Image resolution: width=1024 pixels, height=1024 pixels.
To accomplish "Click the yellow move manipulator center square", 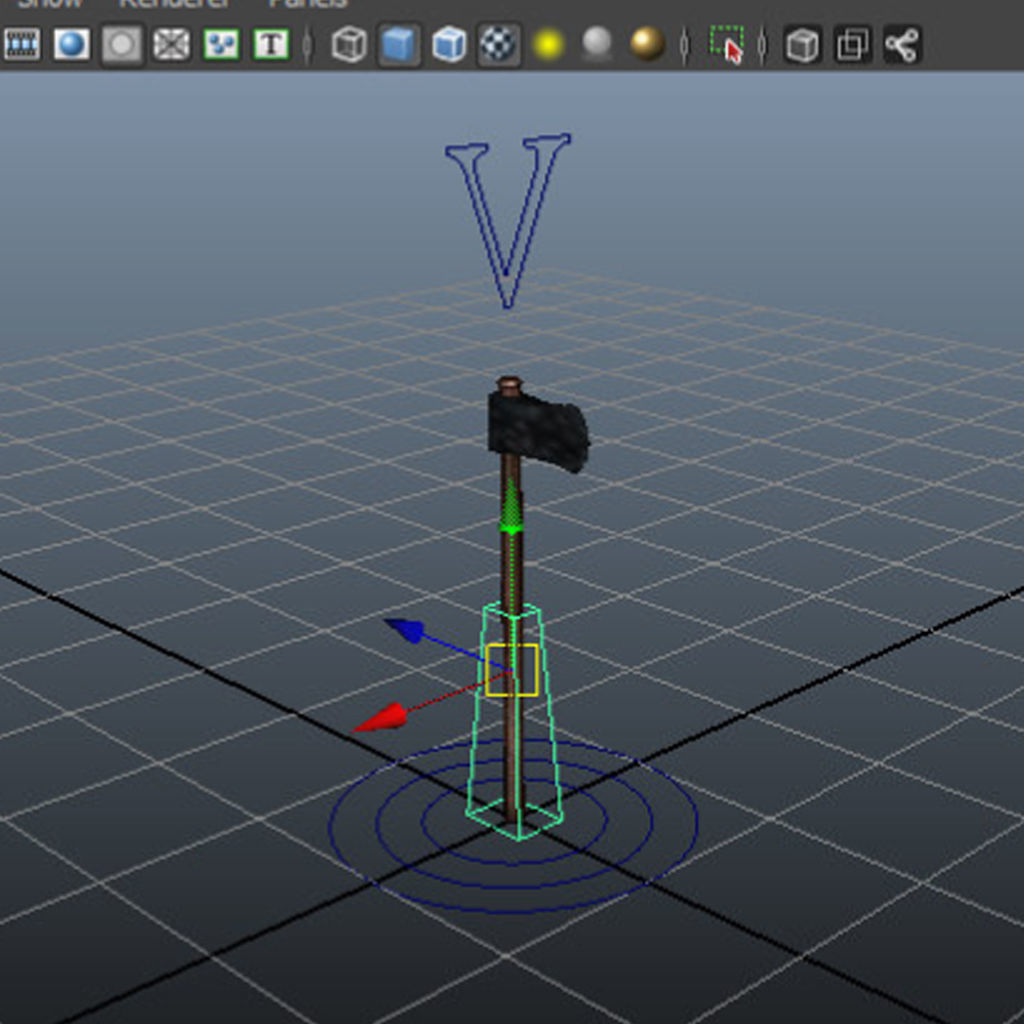I will [512, 669].
